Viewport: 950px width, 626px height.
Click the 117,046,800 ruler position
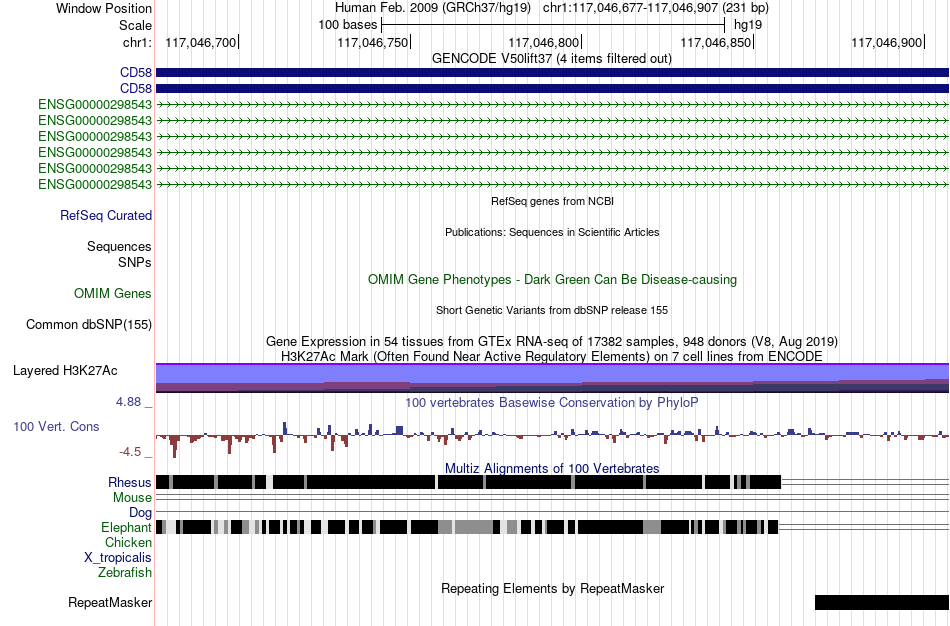544,42
